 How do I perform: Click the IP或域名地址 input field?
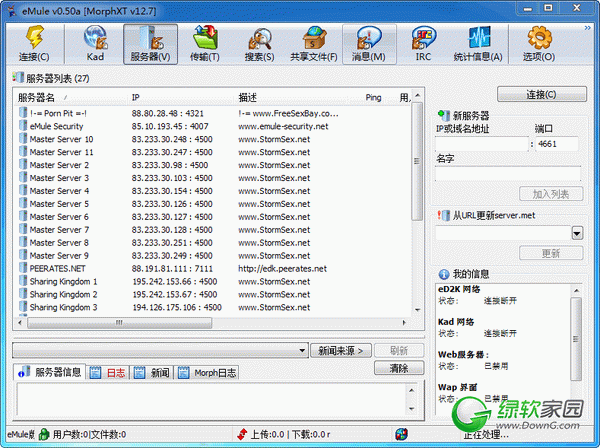pos(482,144)
